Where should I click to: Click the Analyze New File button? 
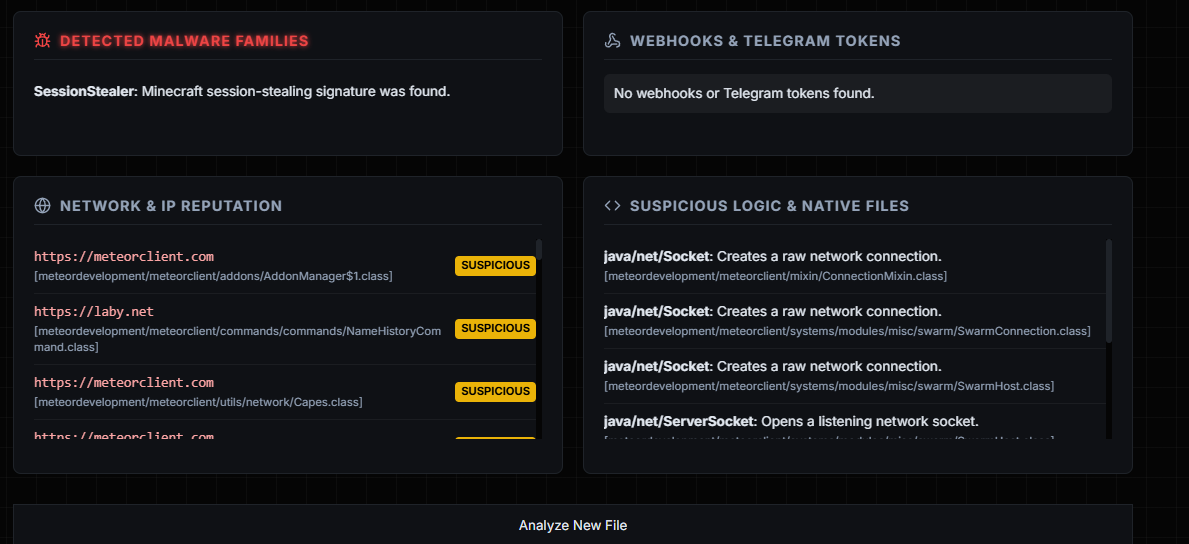pyautogui.click(x=573, y=525)
